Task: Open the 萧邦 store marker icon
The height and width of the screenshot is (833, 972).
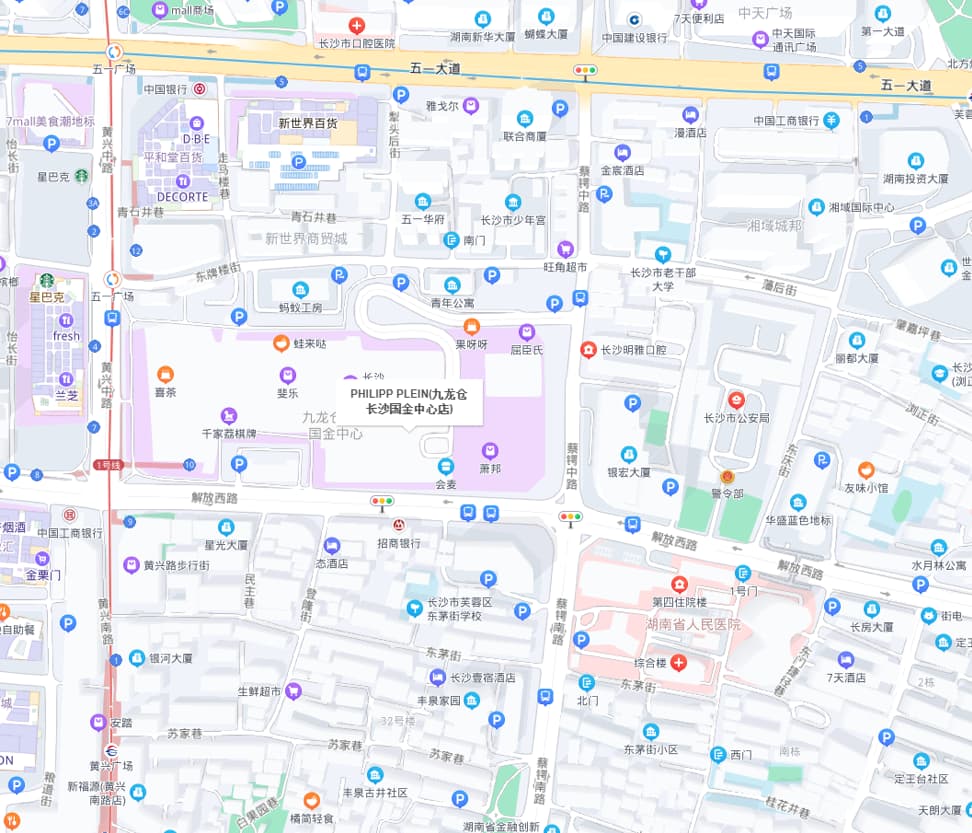Action: pos(490,451)
